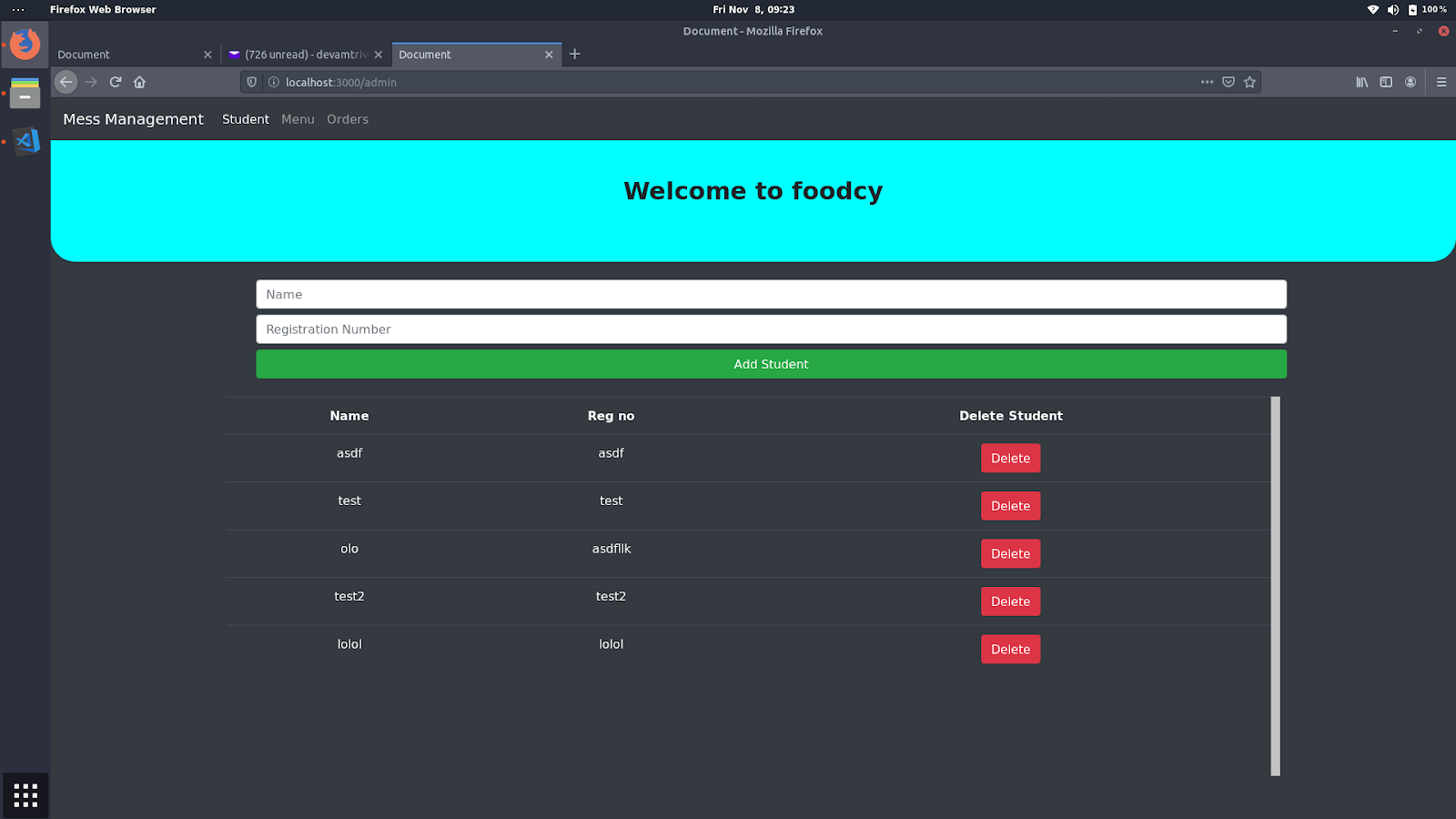
Task: Open tracking protection shield icon
Action: 252,82
